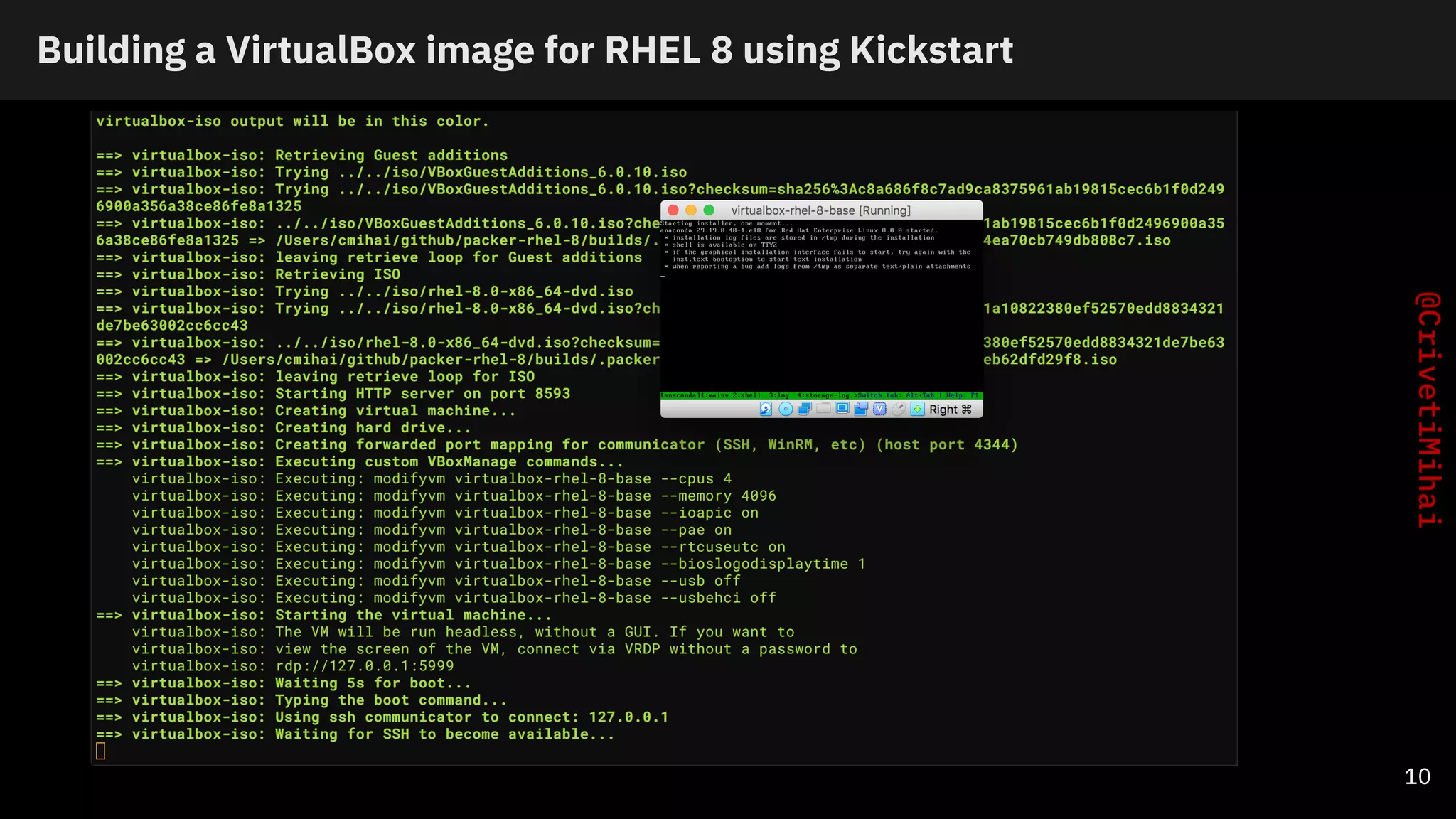Click the '--bioslogodisplaytime 1' modifyvm line

[x=498, y=564]
